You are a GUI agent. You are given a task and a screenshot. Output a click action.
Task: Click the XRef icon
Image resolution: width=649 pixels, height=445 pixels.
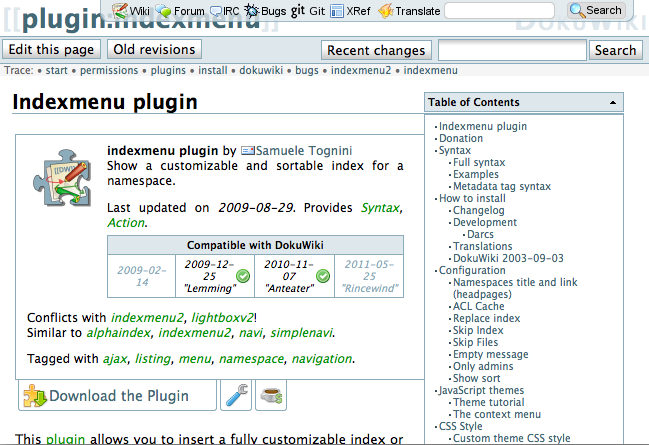pos(338,10)
